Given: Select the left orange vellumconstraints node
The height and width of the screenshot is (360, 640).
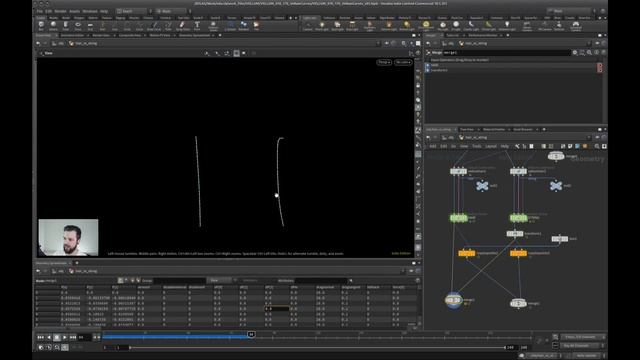Looking at the screenshot, I should pos(467,253).
